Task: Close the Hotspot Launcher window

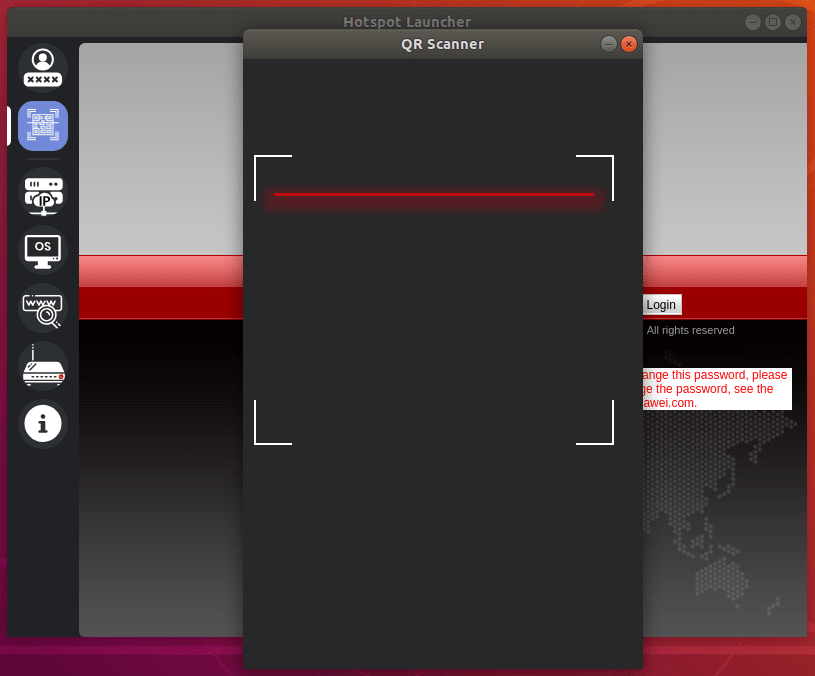Action: (x=793, y=22)
